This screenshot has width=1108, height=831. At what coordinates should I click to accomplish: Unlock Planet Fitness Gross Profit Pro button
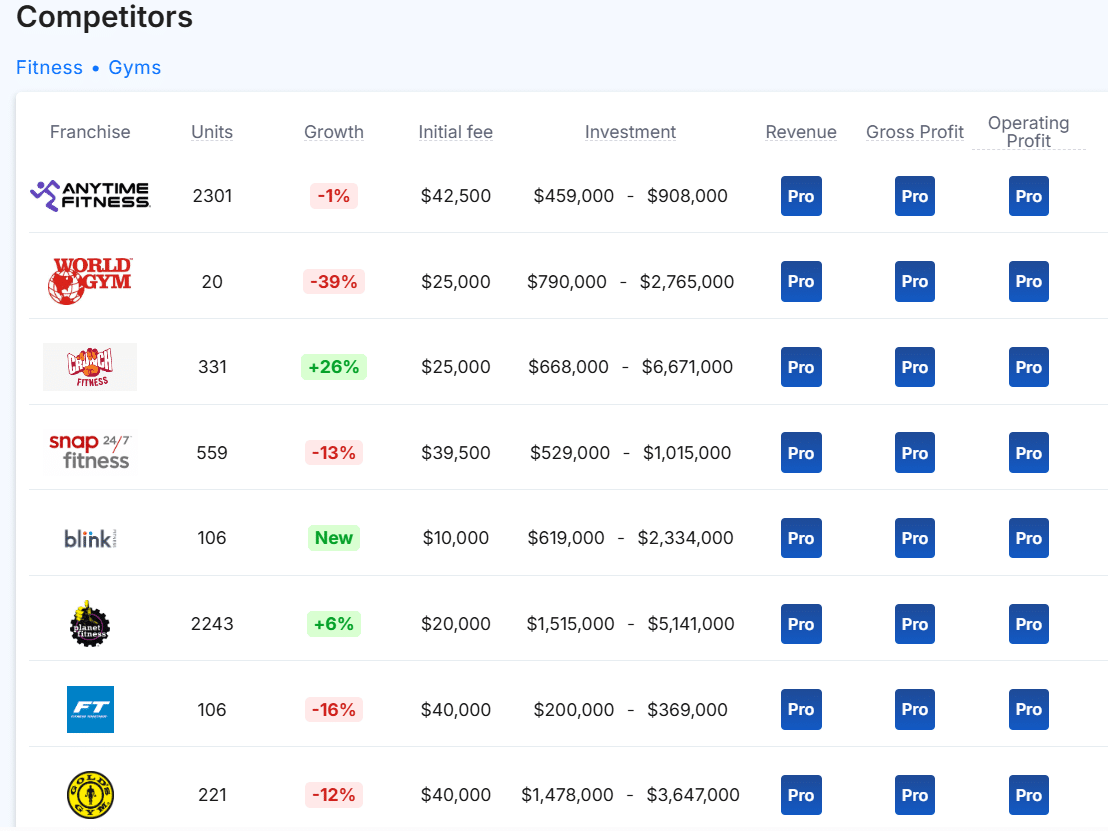tap(914, 624)
